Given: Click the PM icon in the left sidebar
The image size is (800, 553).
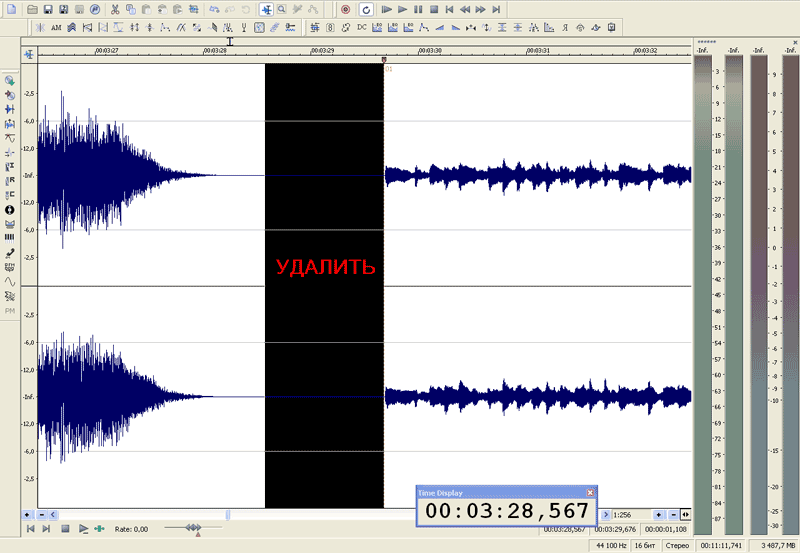Looking at the screenshot, I should click(10, 311).
